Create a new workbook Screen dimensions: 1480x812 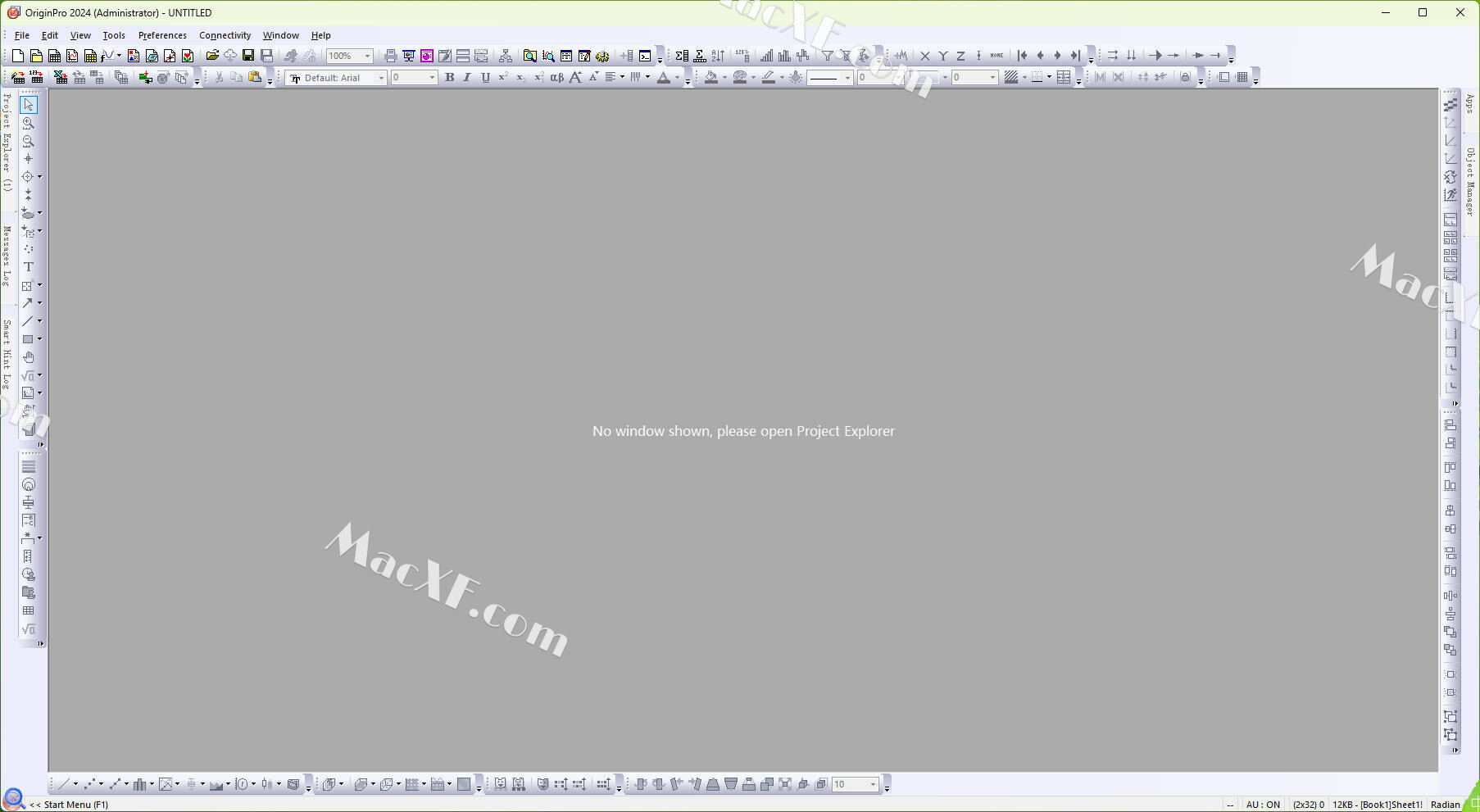click(54, 56)
